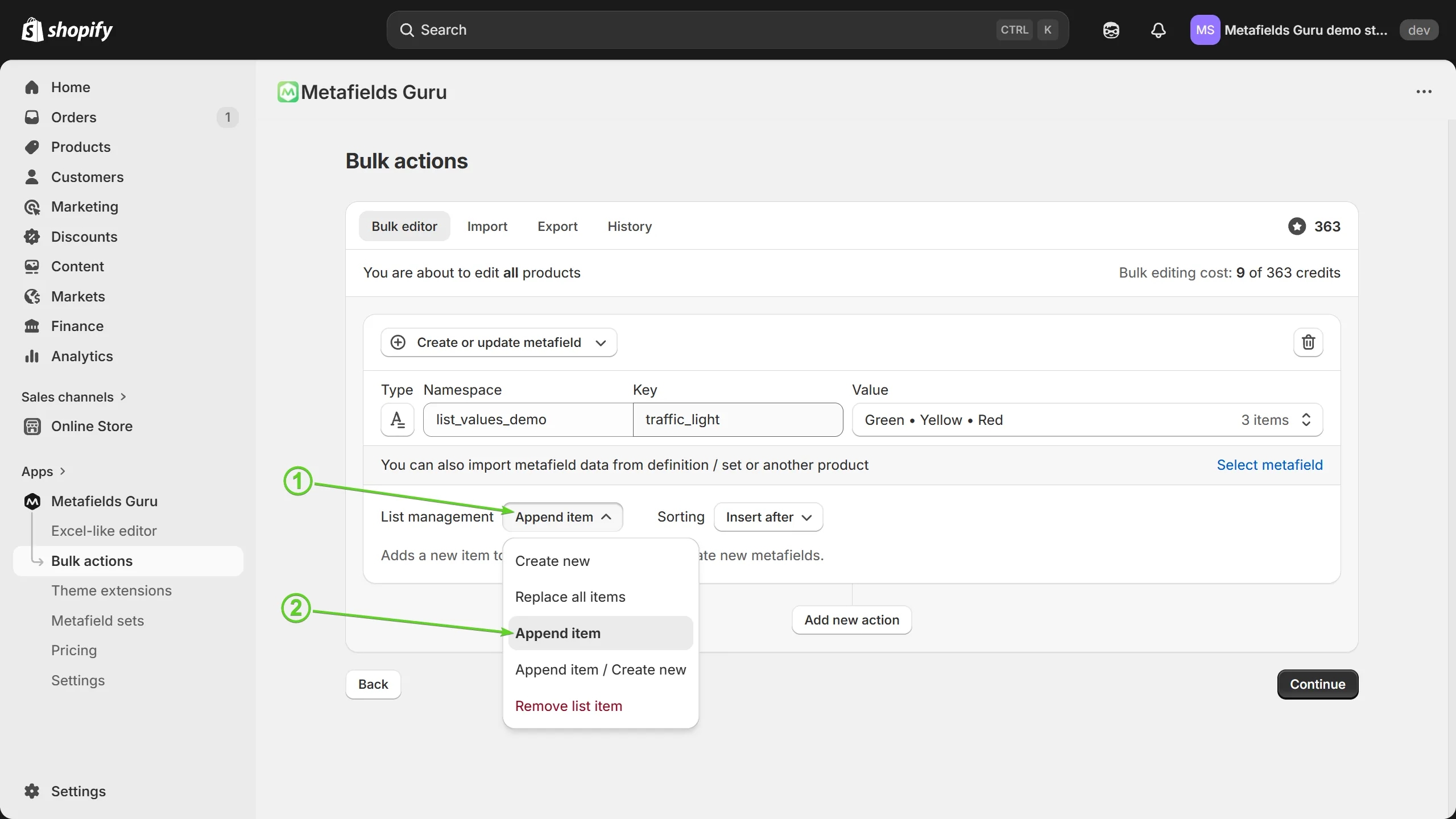The width and height of the screenshot is (1456, 819).
Task: Switch to the Import tab
Action: point(487,226)
